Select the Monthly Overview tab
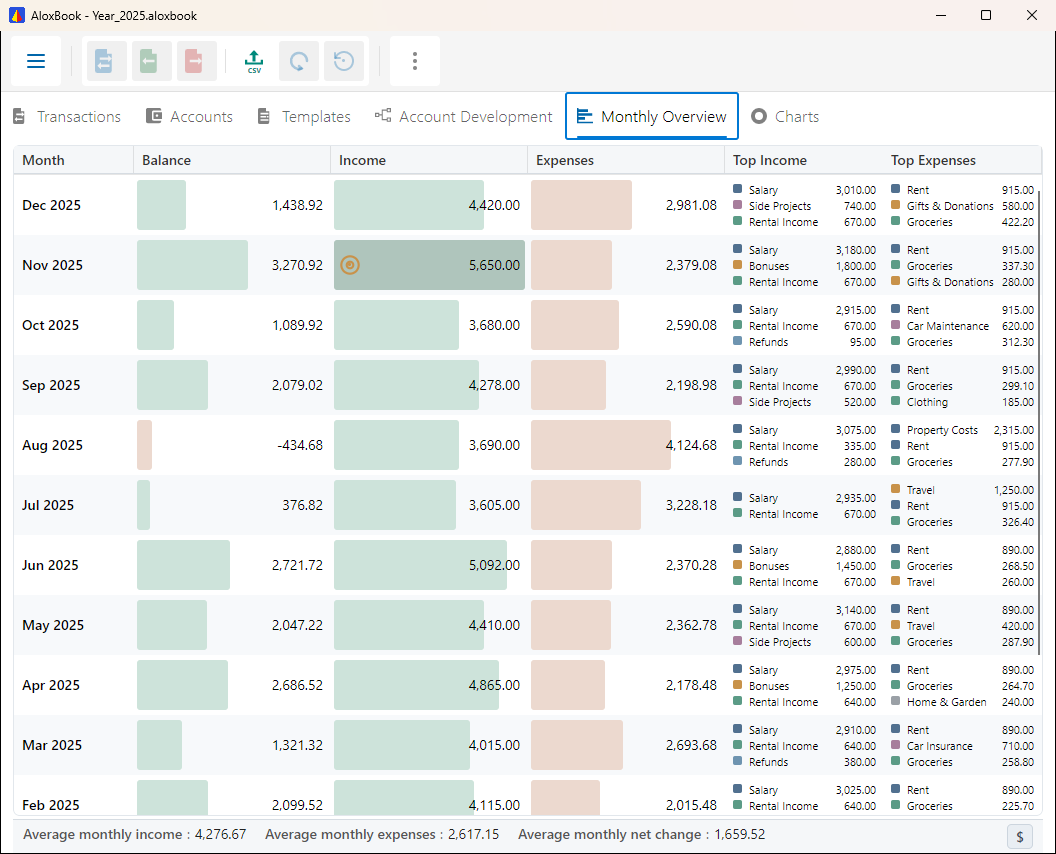1056x854 pixels. (652, 117)
